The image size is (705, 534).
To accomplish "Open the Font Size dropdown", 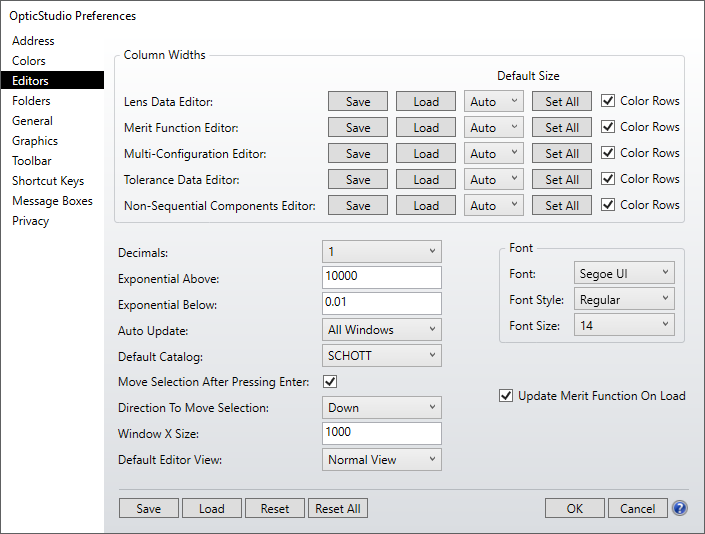I will [624, 325].
